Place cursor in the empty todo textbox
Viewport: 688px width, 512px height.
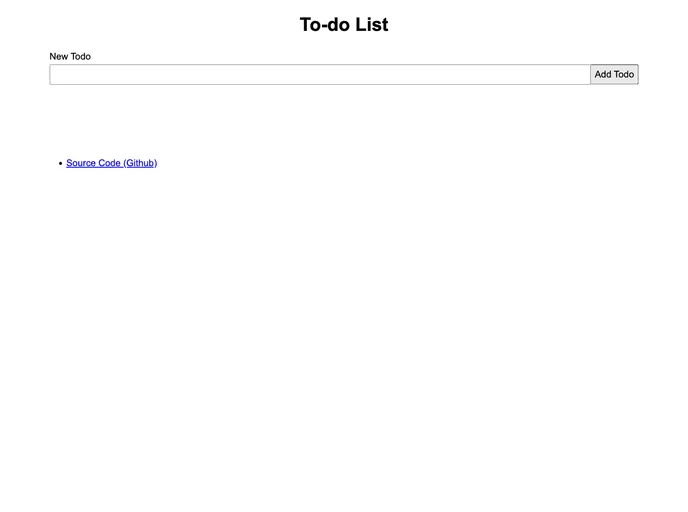coord(320,75)
